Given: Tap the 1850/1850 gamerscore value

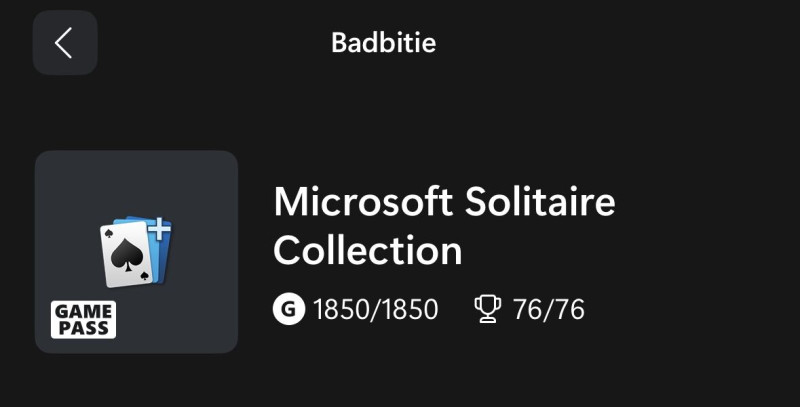Looking at the screenshot, I should pyautogui.click(x=376, y=310).
